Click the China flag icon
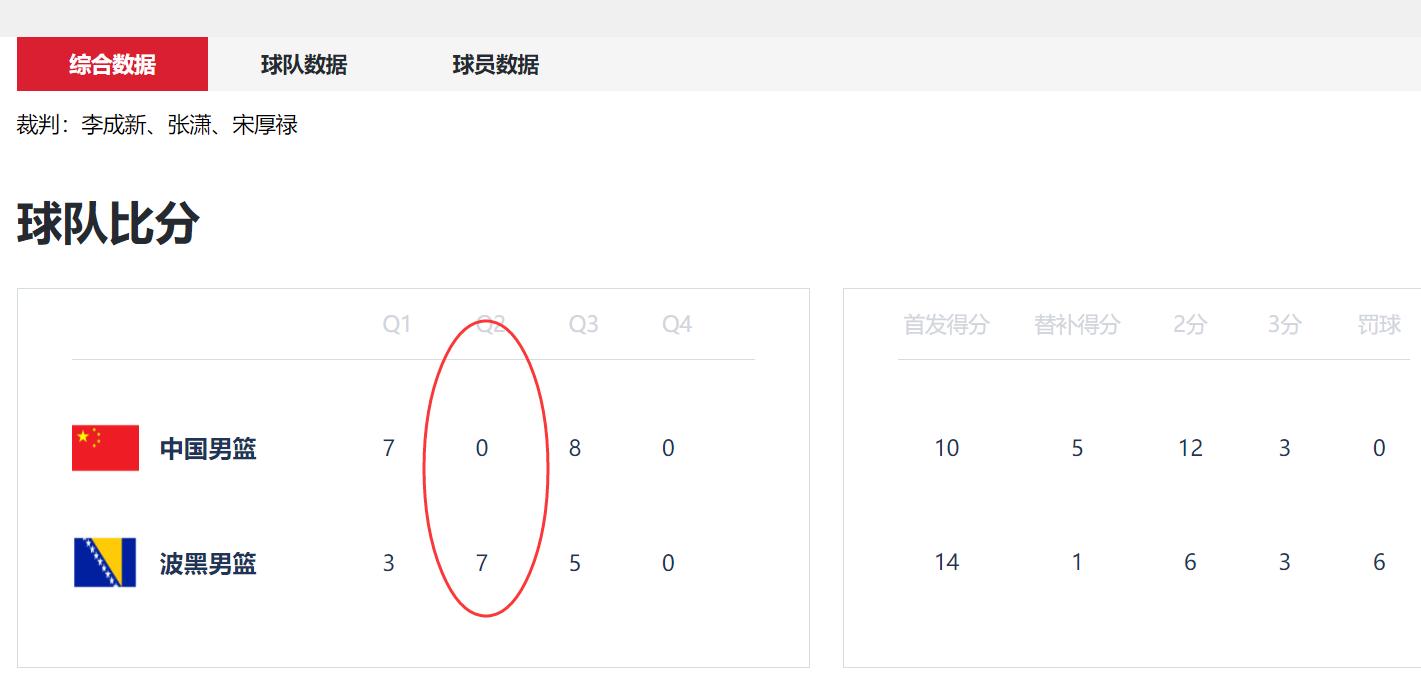1421x689 pixels. [105, 447]
